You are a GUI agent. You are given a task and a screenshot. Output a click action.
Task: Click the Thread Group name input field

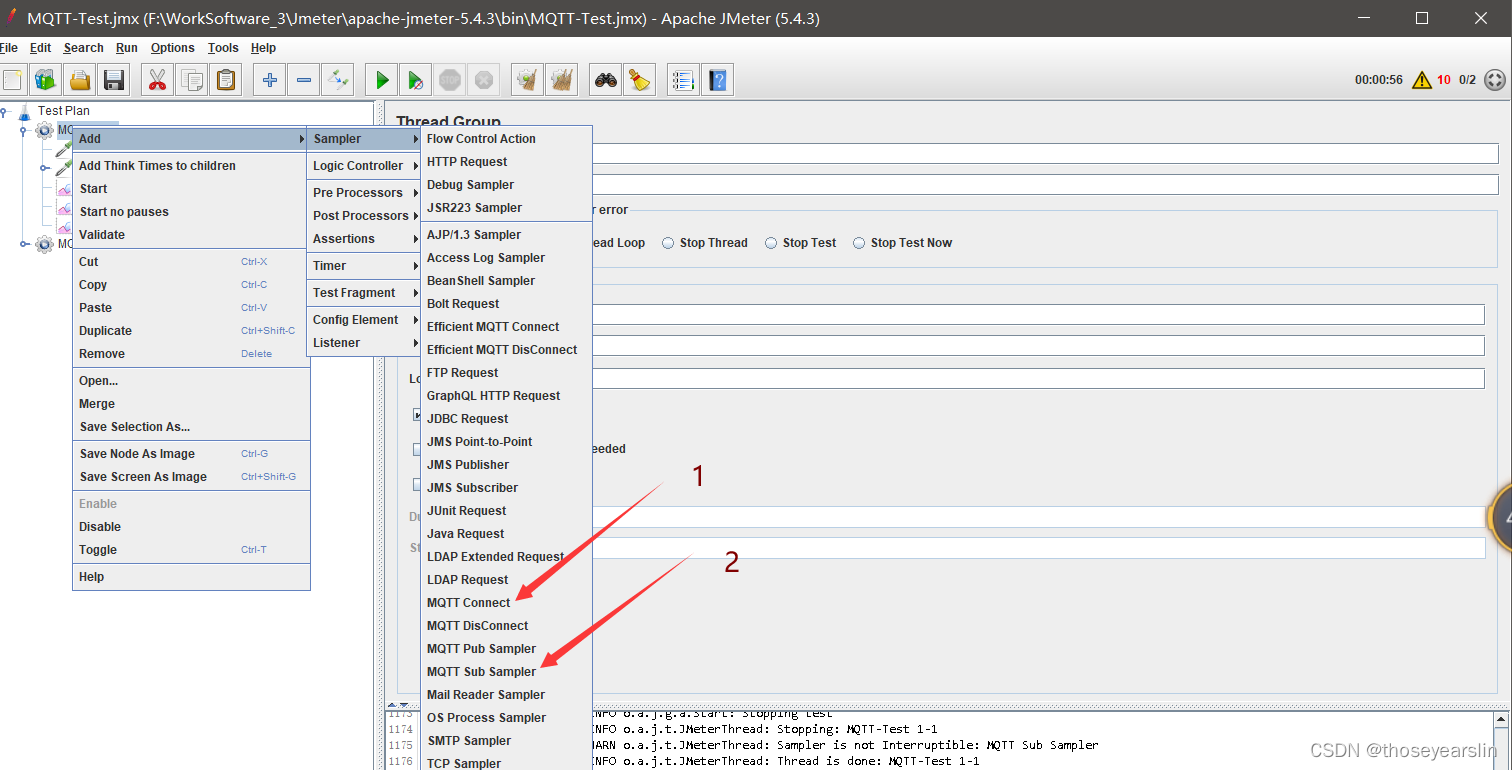[x=1046, y=153]
